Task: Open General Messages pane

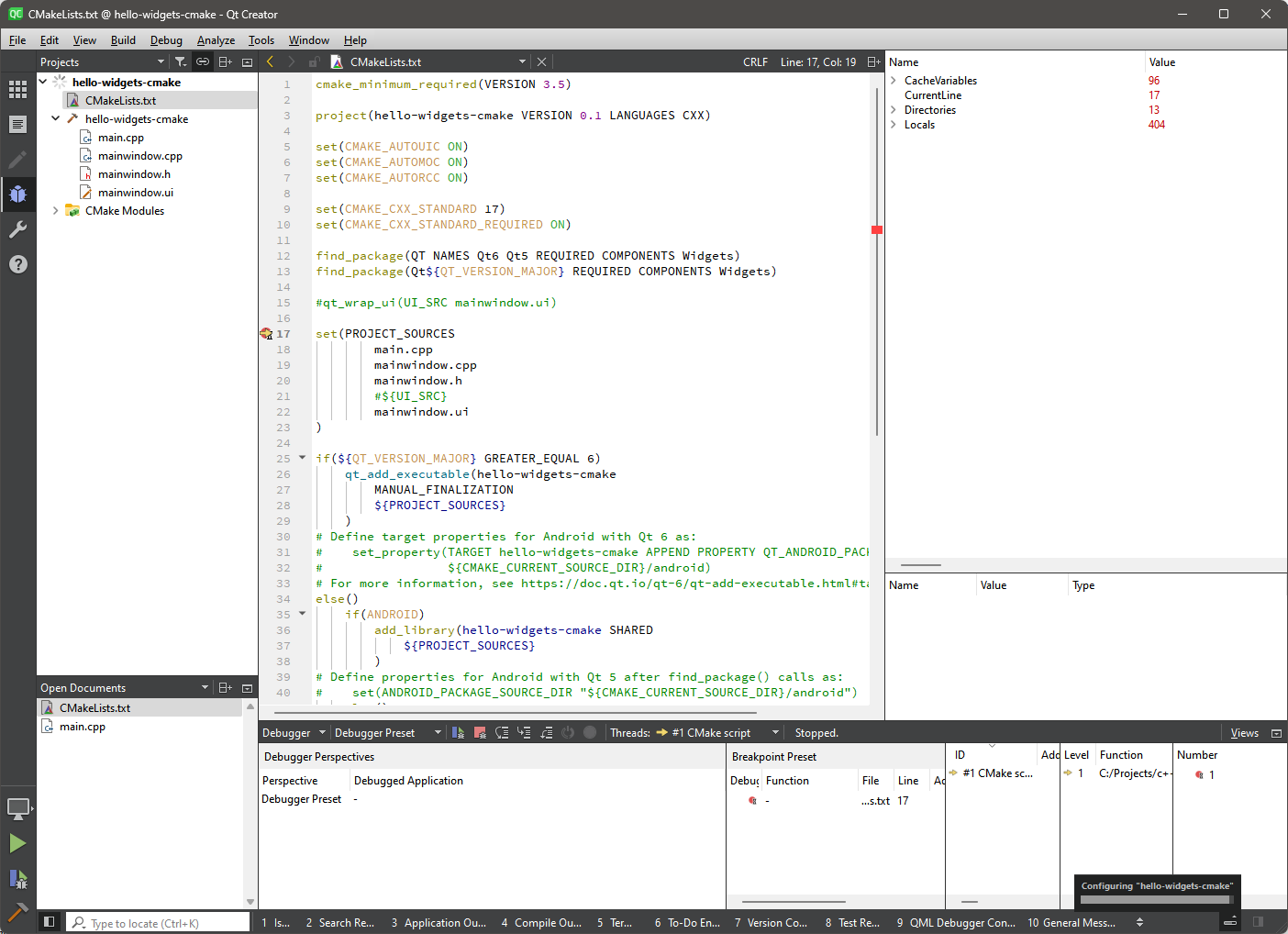Action: coord(1071,922)
